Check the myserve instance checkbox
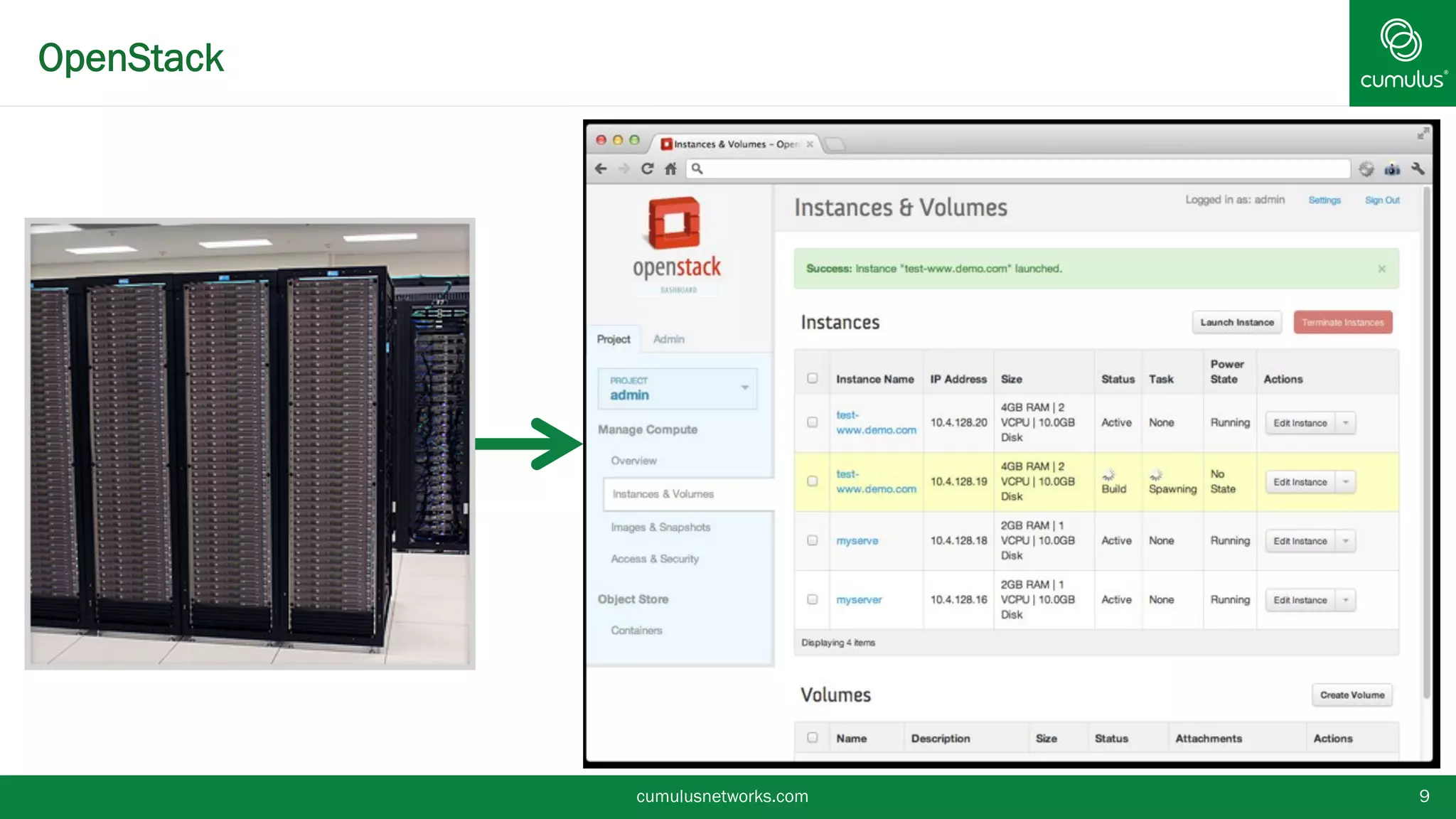The height and width of the screenshot is (819, 1456). (x=813, y=540)
